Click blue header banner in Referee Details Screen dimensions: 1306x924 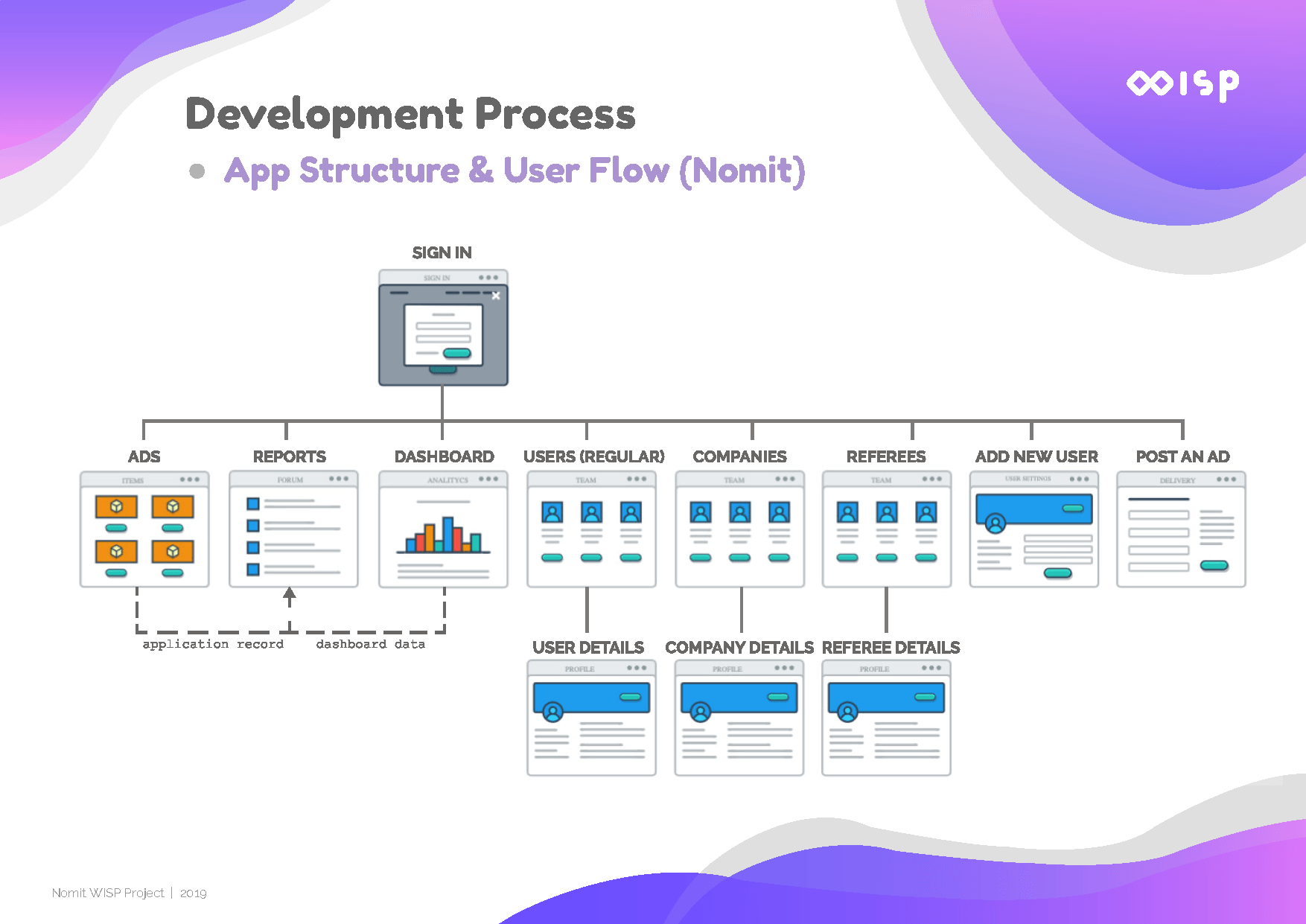886,695
